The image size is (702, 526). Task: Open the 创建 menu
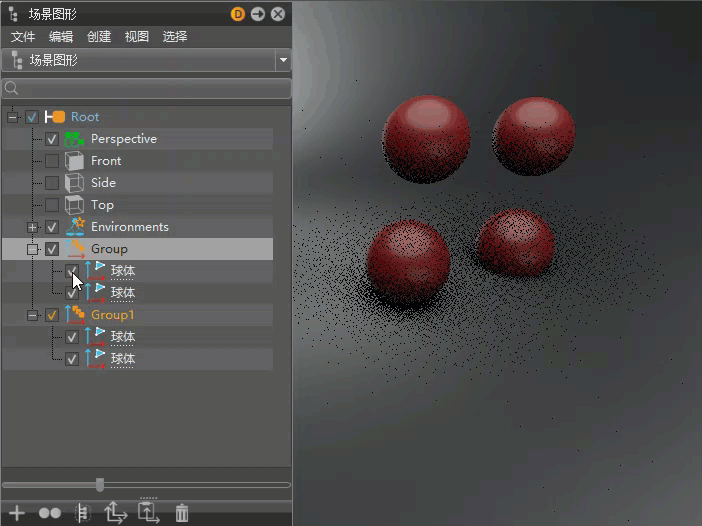tap(99, 37)
